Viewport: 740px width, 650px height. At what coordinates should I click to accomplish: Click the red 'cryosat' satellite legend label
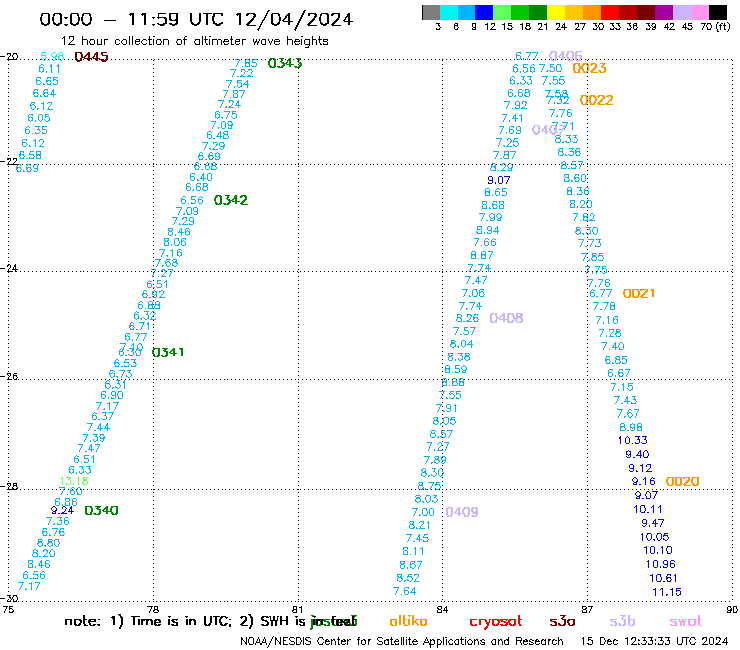[x=496, y=622]
